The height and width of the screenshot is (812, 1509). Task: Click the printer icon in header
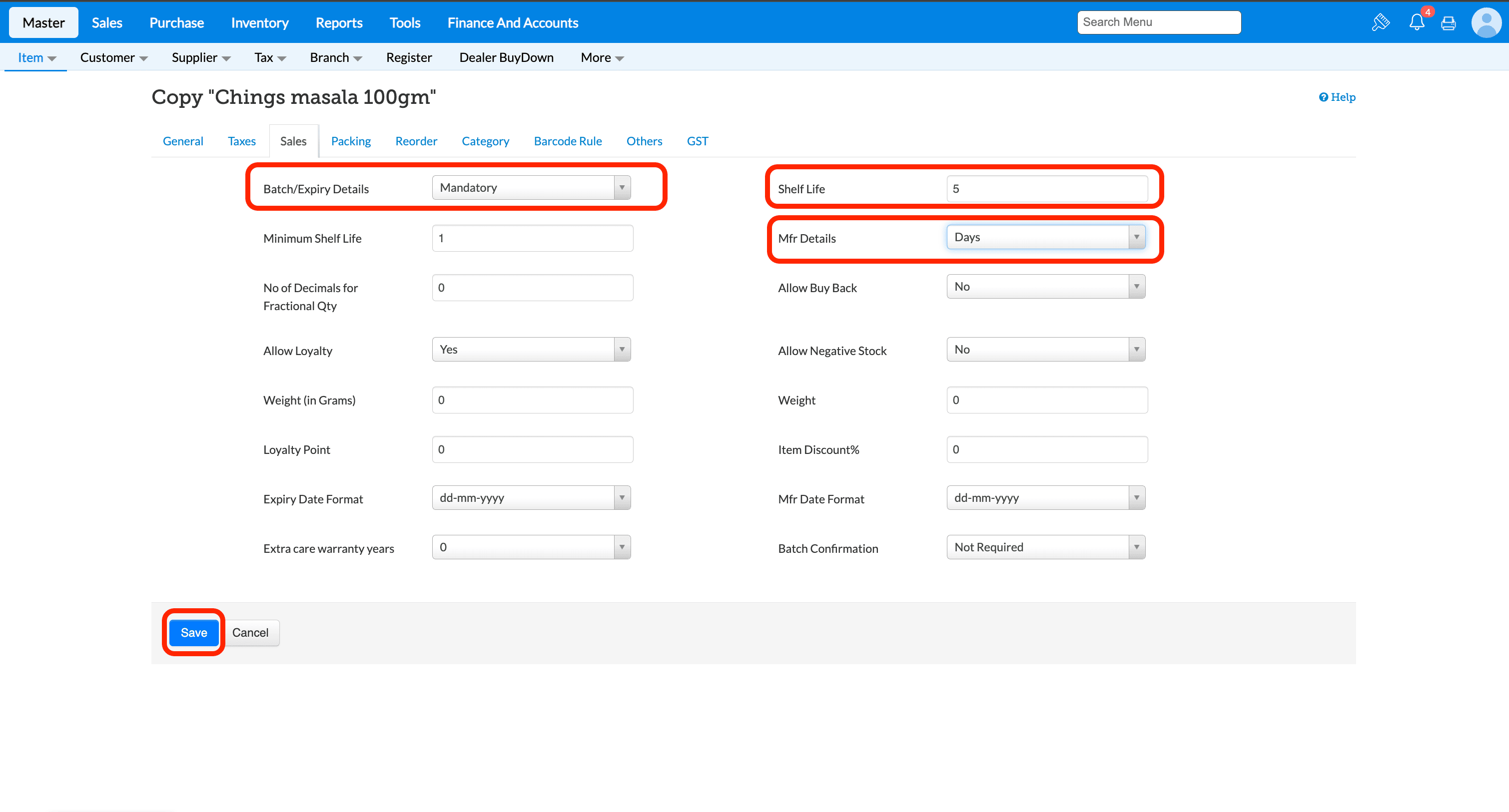[1448, 23]
